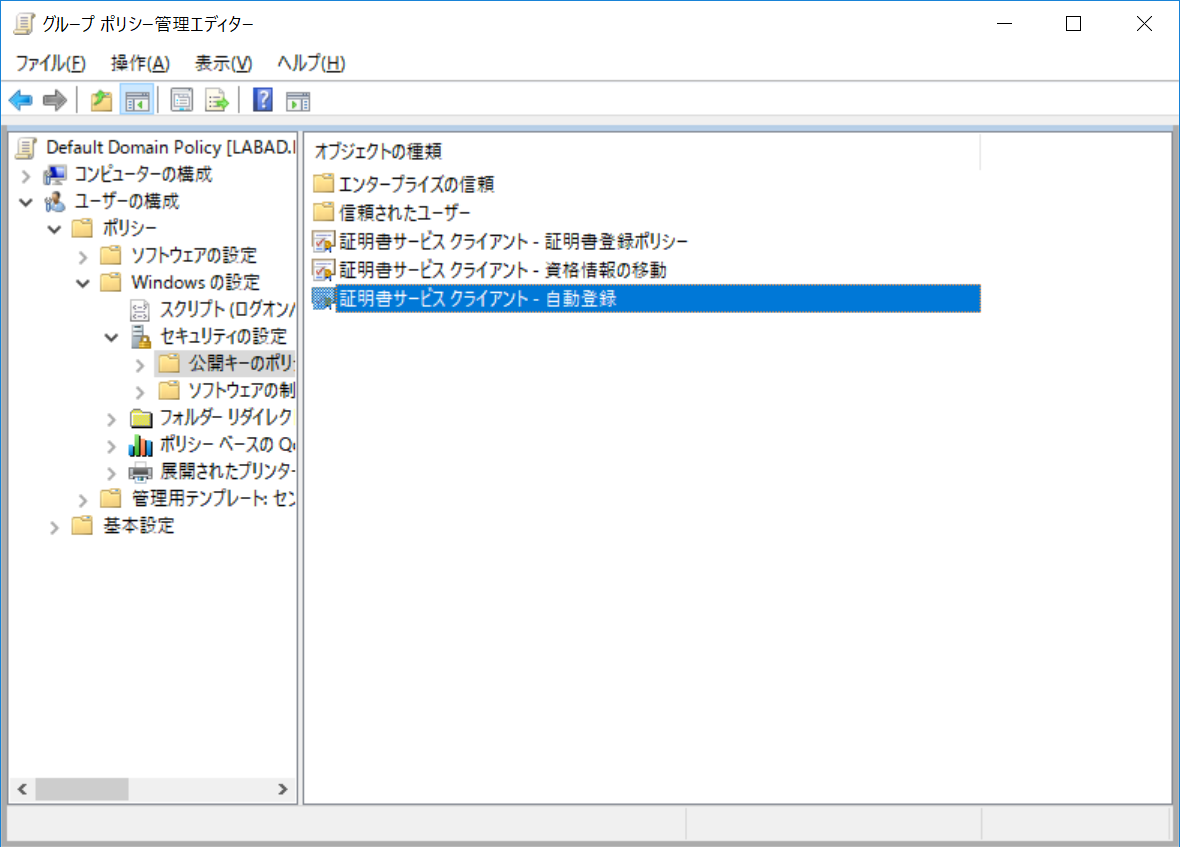Select the 公開キーのポリシー tree label
1180x847 pixels.
tap(241, 363)
